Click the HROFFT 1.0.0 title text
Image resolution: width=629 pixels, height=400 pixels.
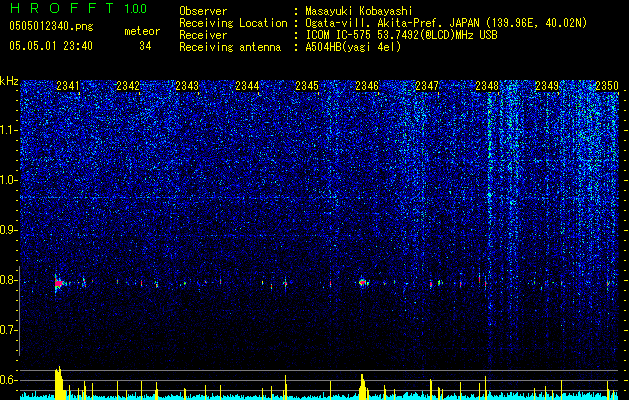[x=79, y=8]
